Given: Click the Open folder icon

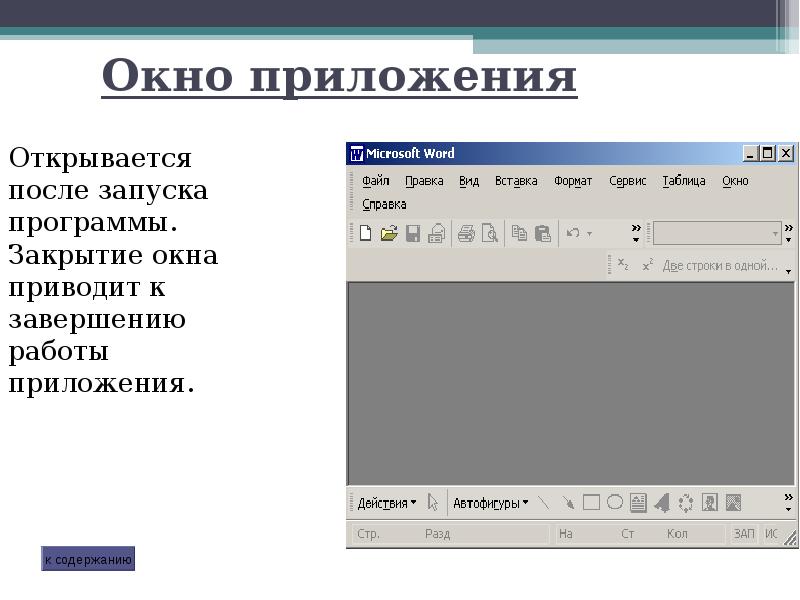Looking at the screenshot, I should [x=389, y=234].
